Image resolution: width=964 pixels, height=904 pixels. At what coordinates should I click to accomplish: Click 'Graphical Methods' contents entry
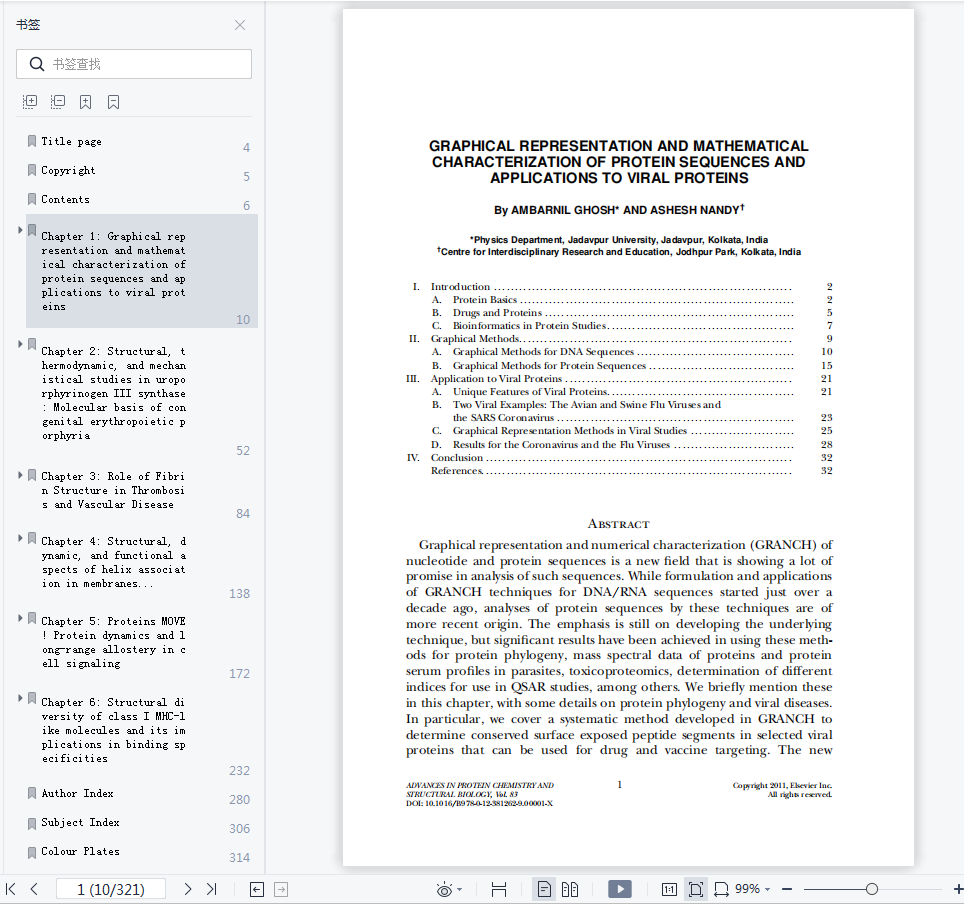[x=475, y=339]
